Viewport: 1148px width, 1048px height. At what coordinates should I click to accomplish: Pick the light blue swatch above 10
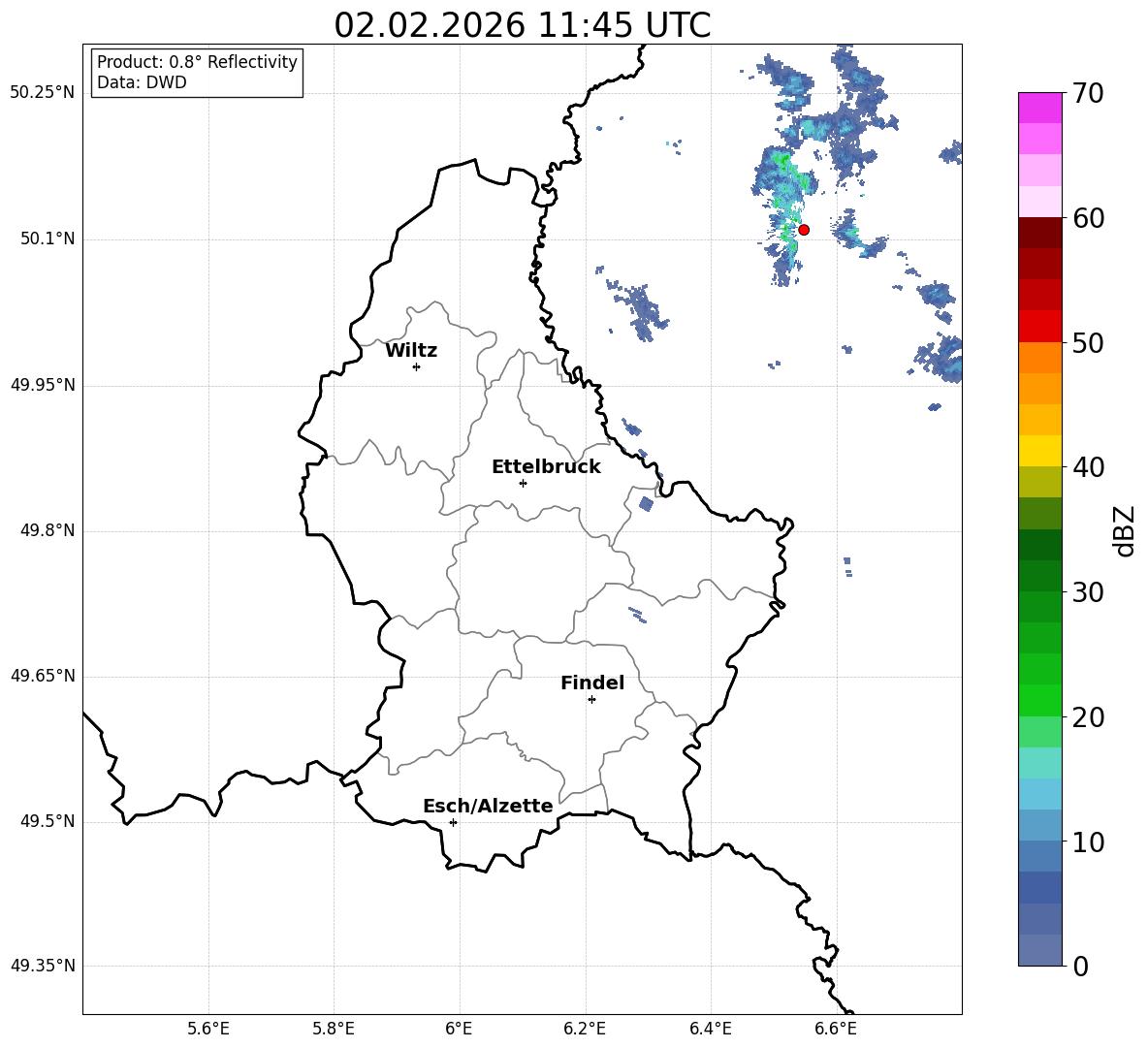click(x=1039, y=825)
